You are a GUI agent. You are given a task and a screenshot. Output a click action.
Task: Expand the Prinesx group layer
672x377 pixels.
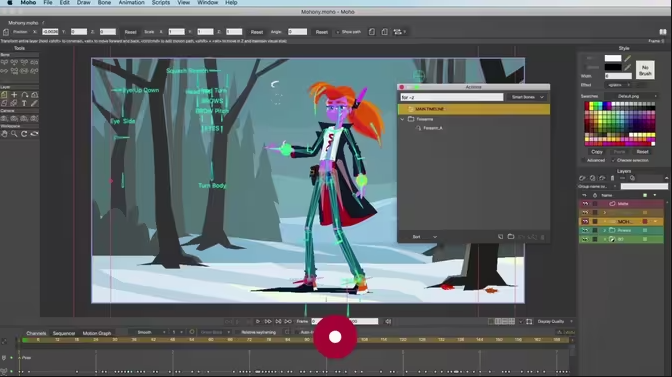pos(605,230)
